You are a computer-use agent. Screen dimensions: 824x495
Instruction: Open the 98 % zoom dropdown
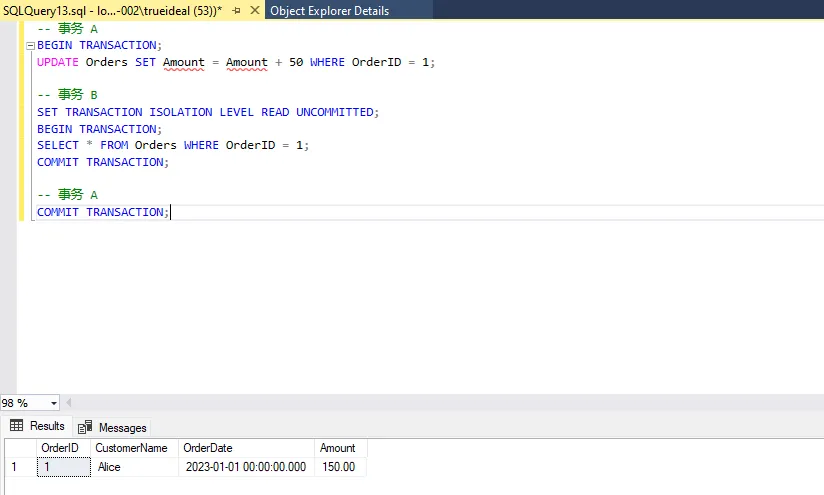pos(53,403)
